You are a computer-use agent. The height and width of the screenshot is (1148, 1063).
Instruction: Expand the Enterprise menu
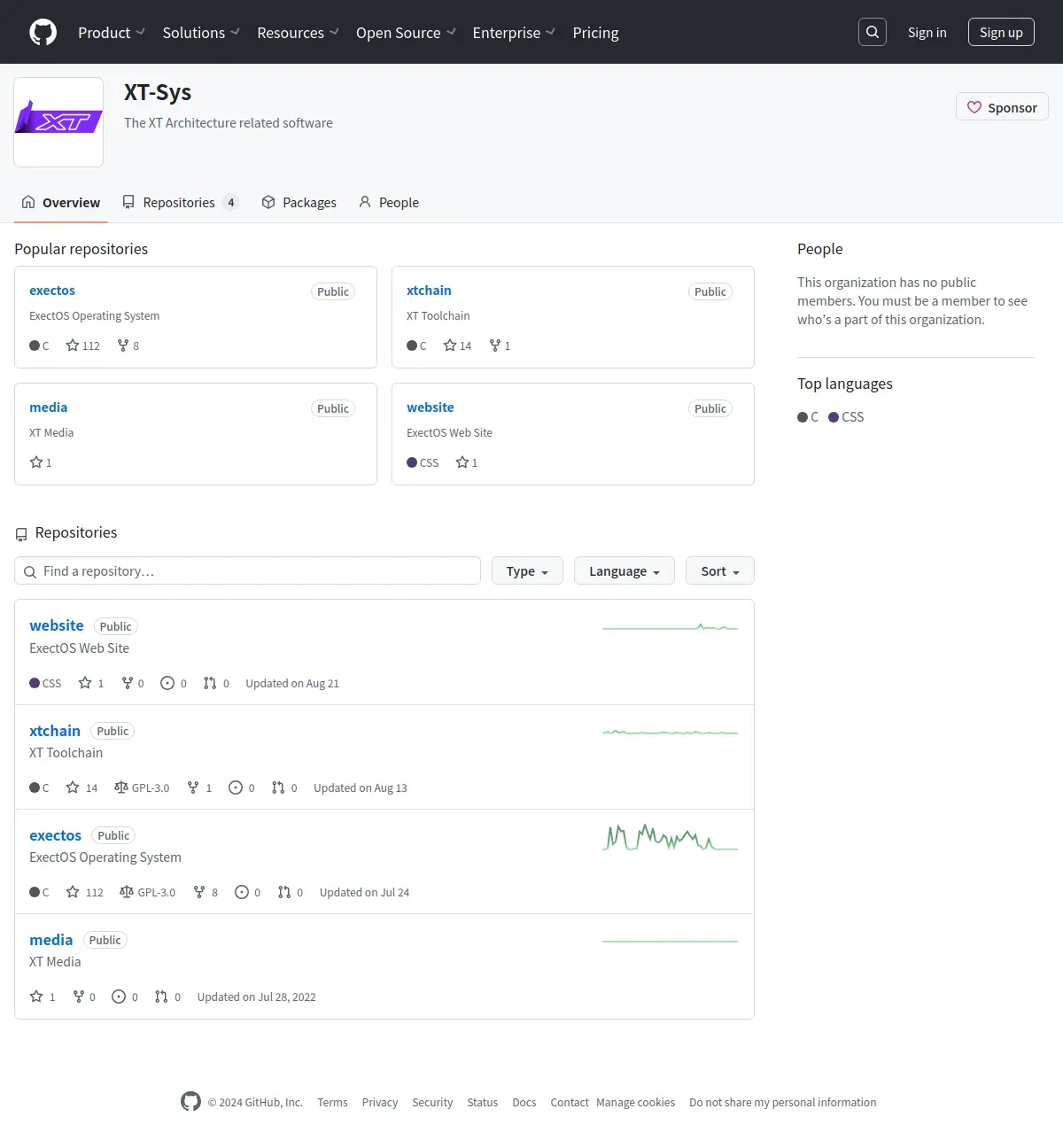tap(514, 33)
